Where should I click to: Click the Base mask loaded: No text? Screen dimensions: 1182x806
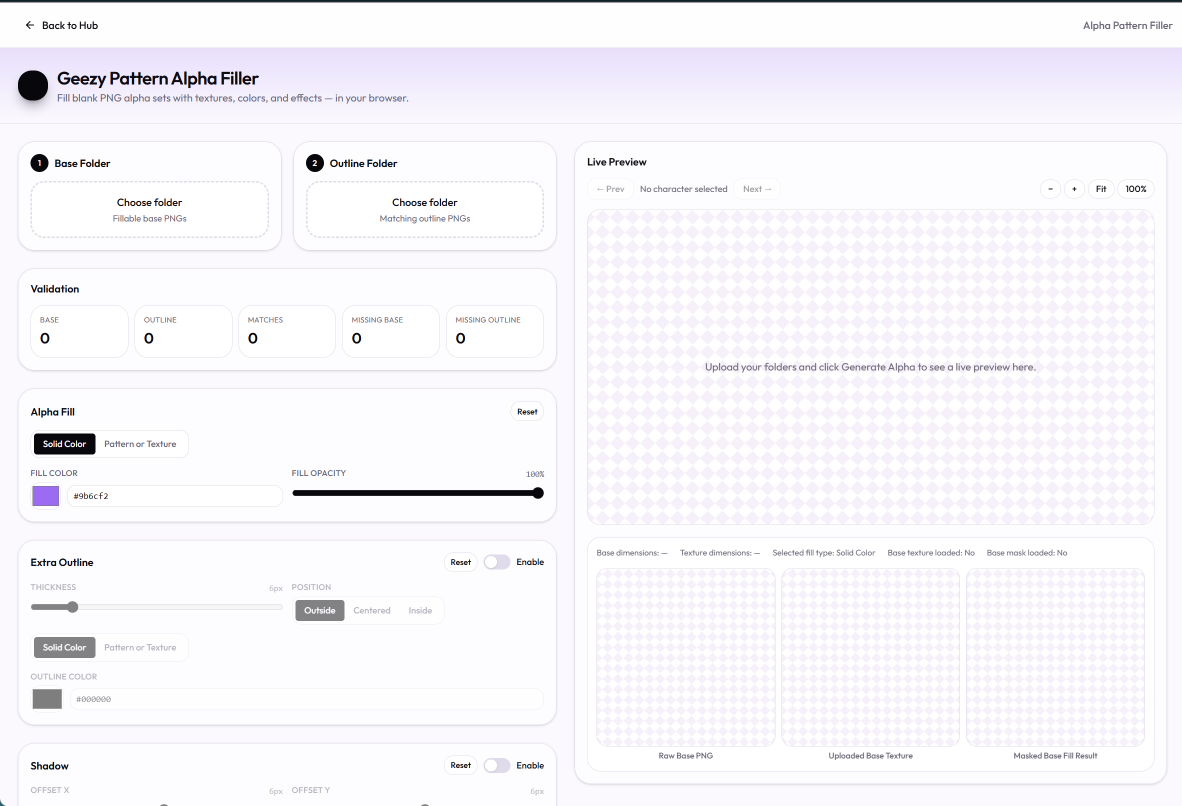pyautogui.click(x=1027, y=553)
